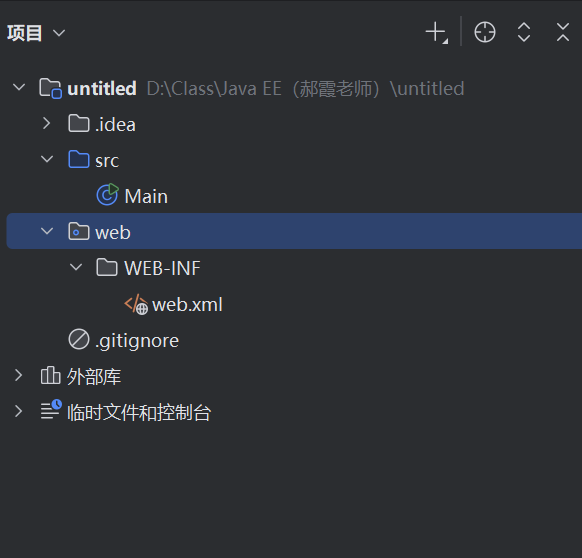This screenshot has height=558, width=582.
Task: Select the untitled project root name
Action: (102, 89)
